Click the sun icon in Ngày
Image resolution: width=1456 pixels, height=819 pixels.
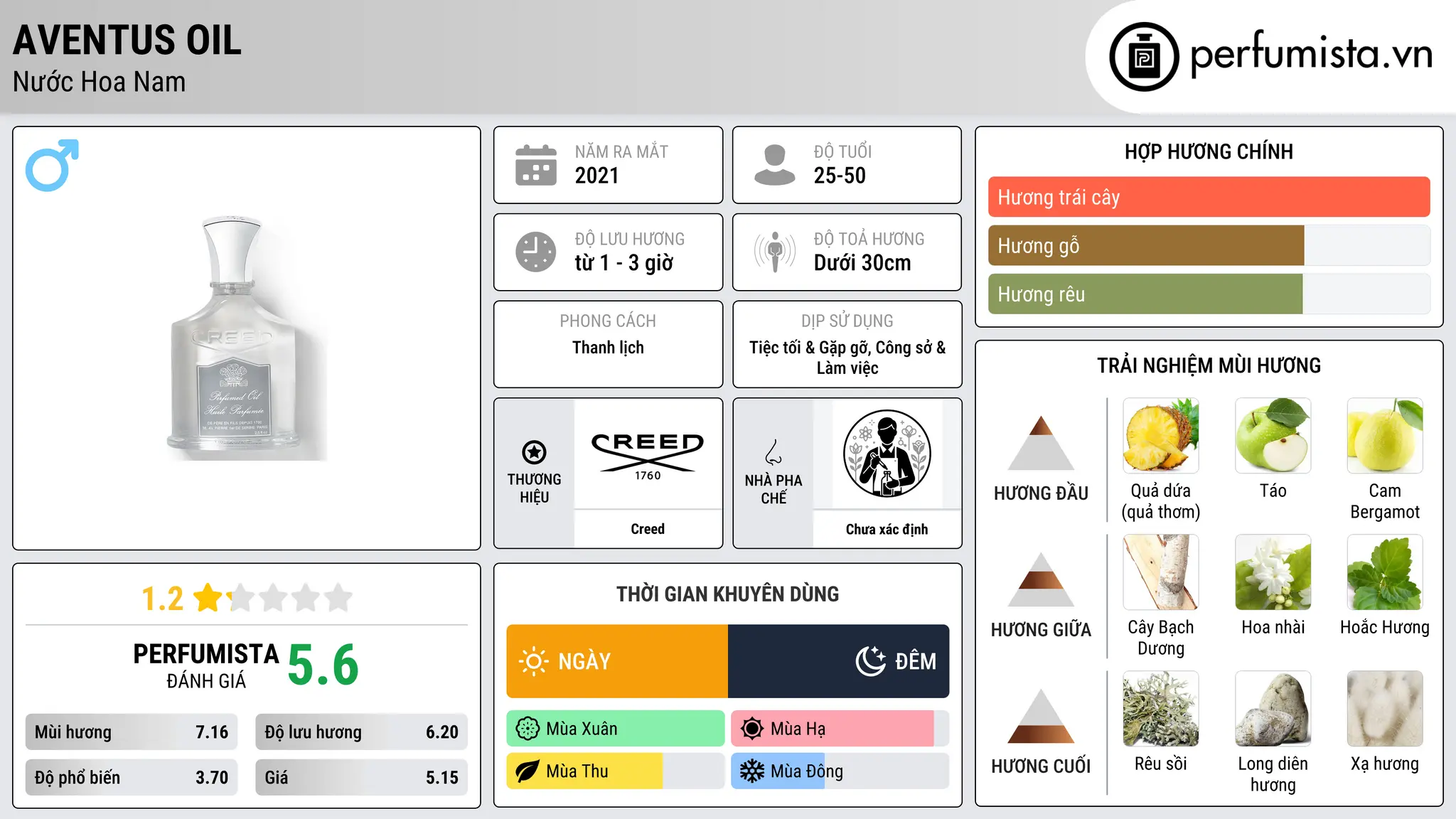pyautogui.click(x=533, y=661)
